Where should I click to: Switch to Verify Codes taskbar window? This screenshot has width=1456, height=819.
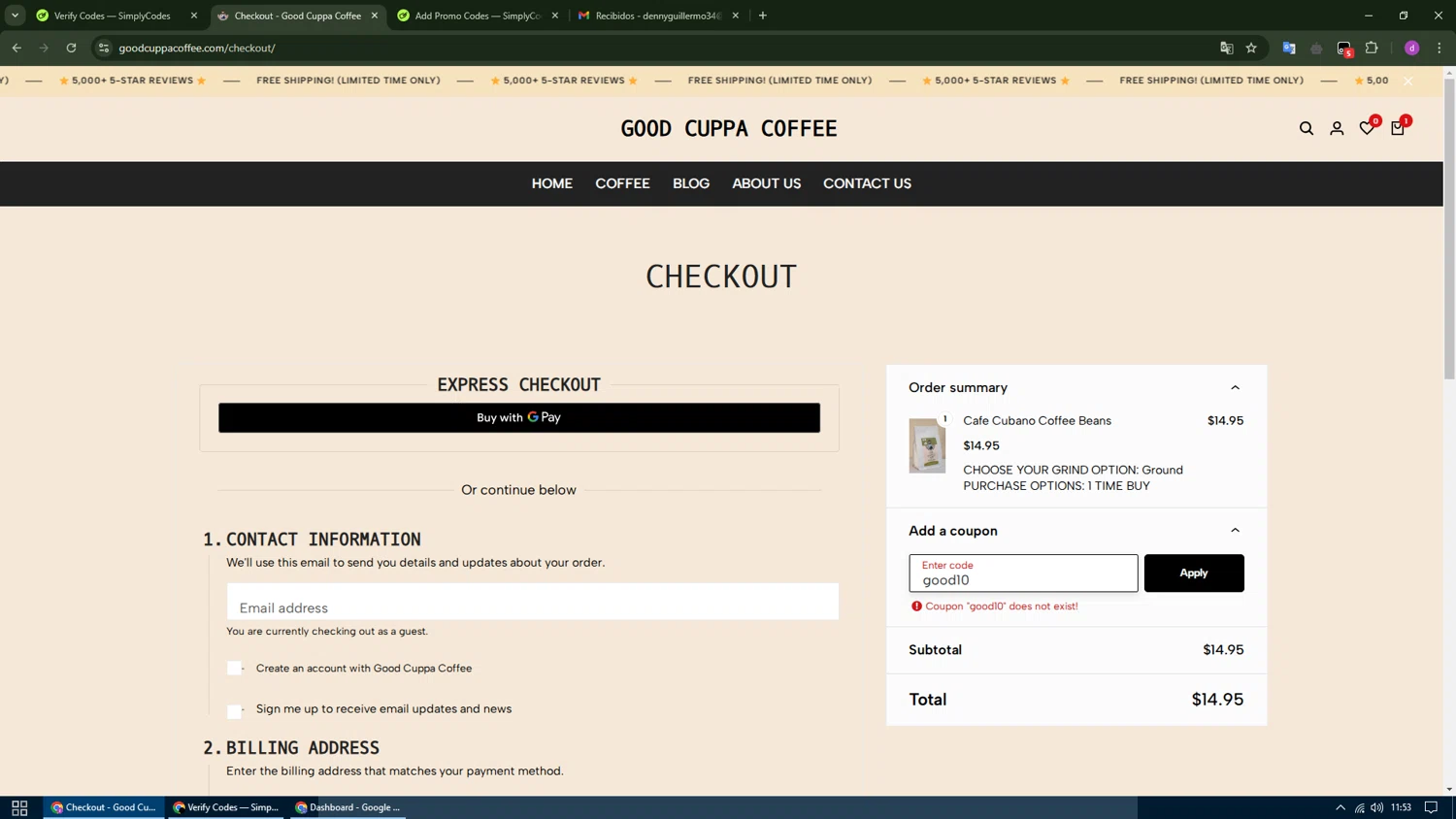[x=225, y=807]
